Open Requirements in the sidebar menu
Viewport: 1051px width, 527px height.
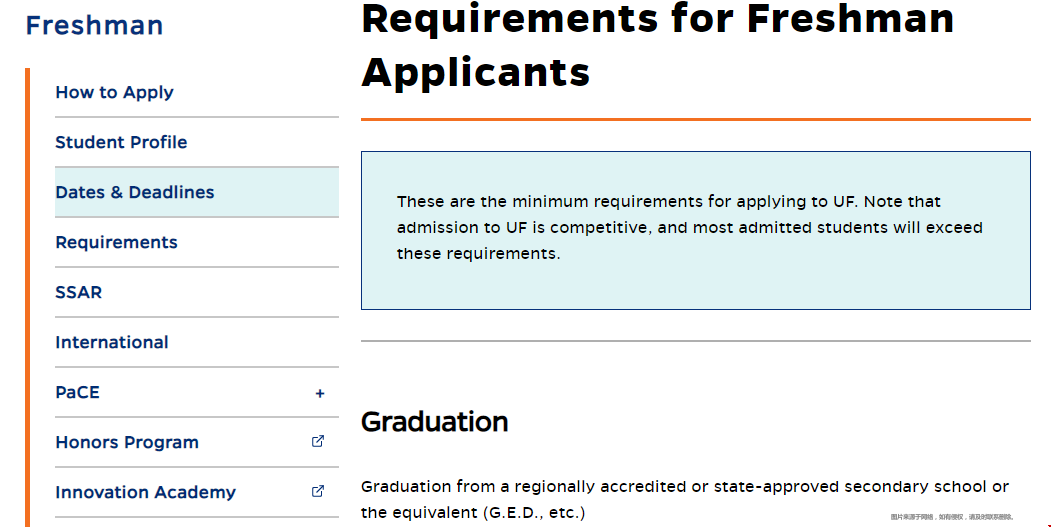(x=116, y=242)
